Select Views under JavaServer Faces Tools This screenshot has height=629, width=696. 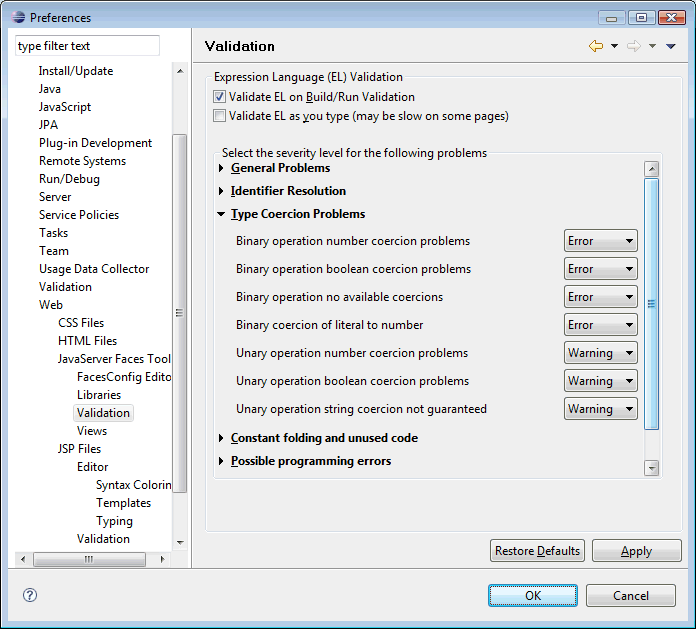tap(92, 431)
